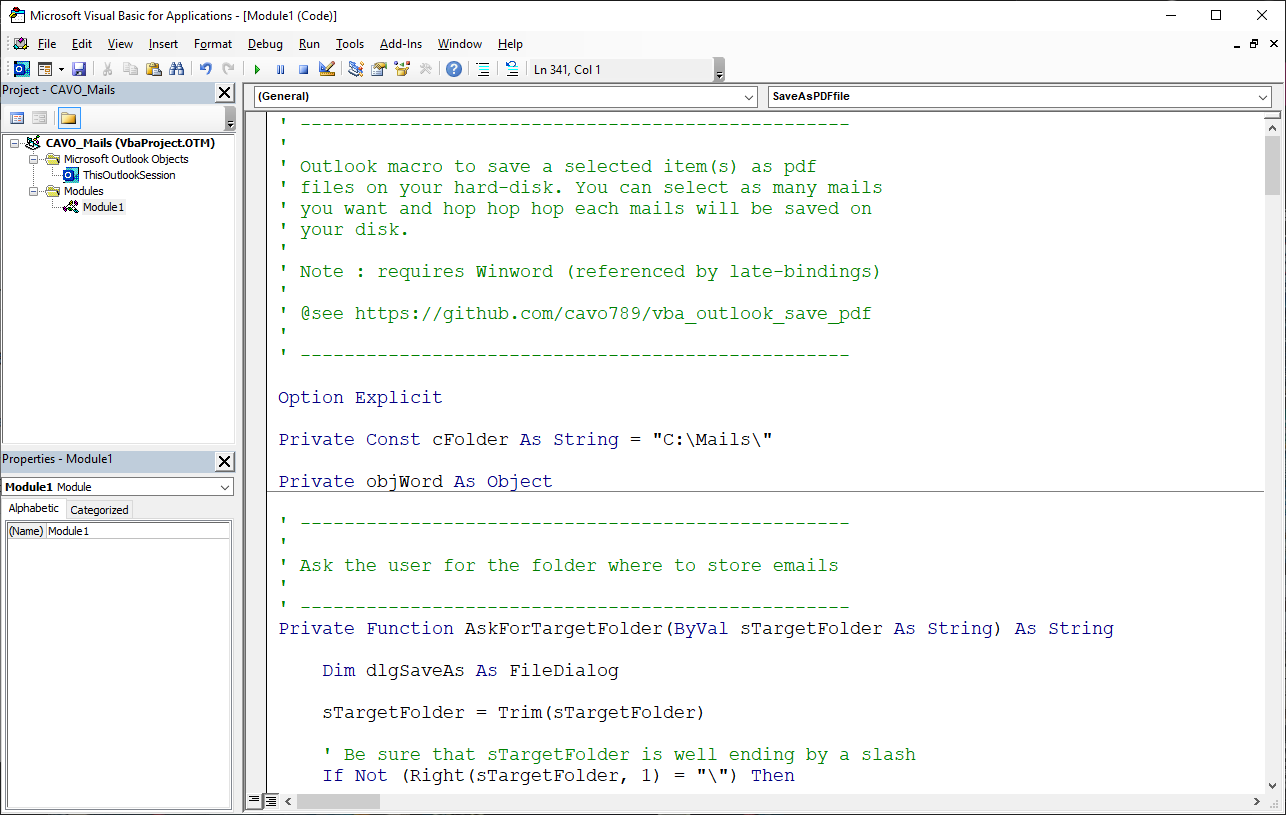Click the Cut scissors icon

pyautogui.click(x=107, y=69)
